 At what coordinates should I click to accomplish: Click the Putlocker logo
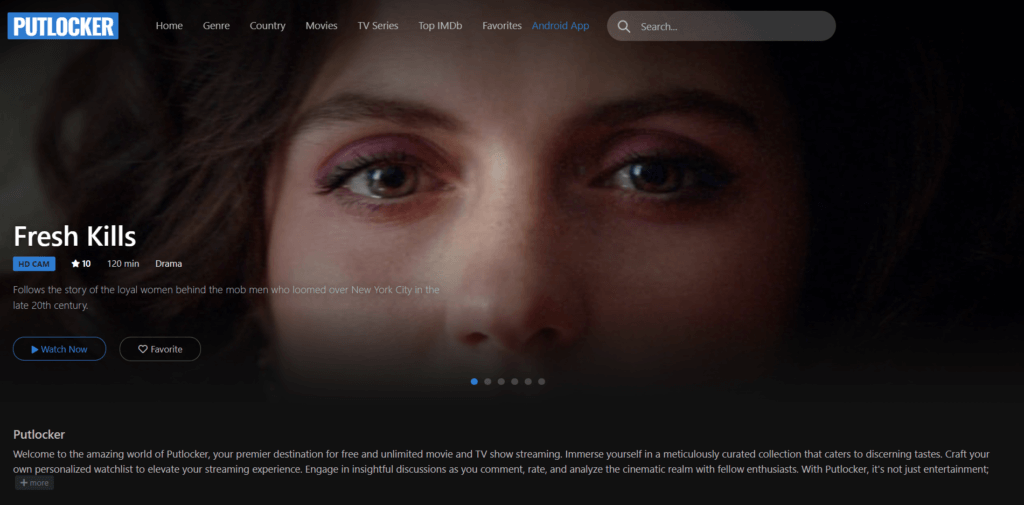(x=63, y=26)
